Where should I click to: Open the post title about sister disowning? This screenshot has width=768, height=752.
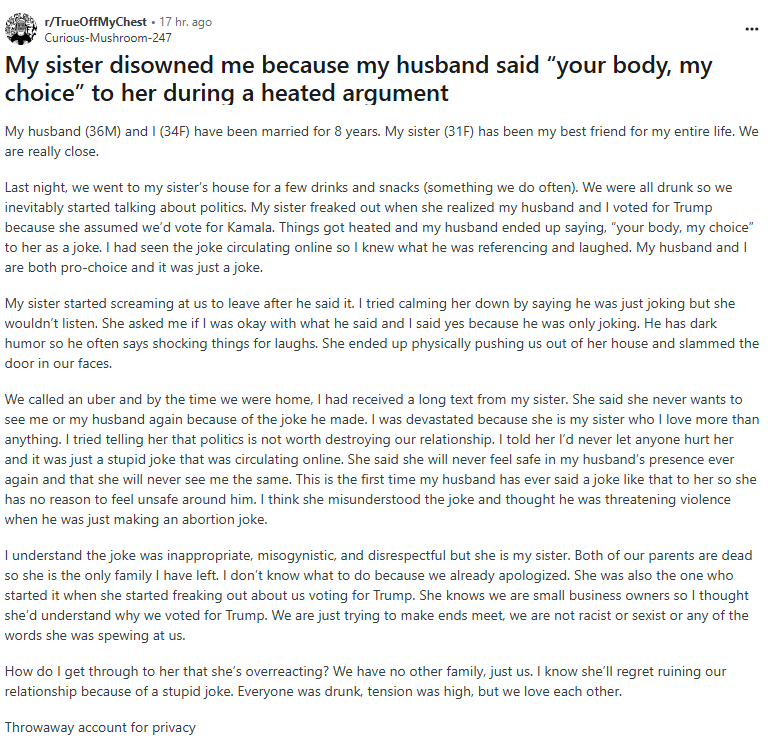[359, 79]
